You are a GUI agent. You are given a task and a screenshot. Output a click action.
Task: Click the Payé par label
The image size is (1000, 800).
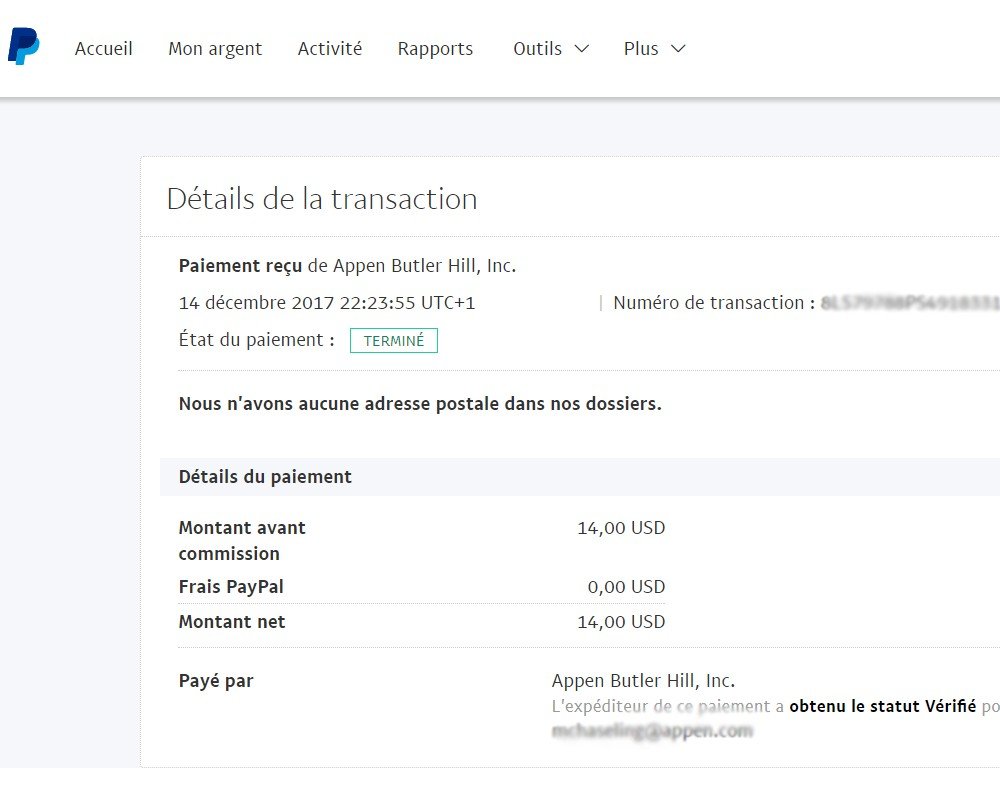[216, 681]
